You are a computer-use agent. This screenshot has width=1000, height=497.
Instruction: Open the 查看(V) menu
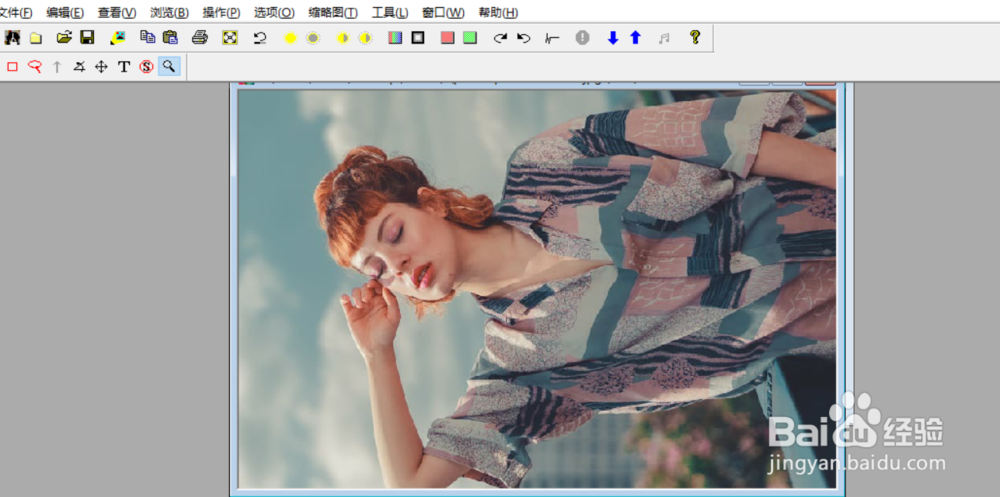click(x=117, y=13)
